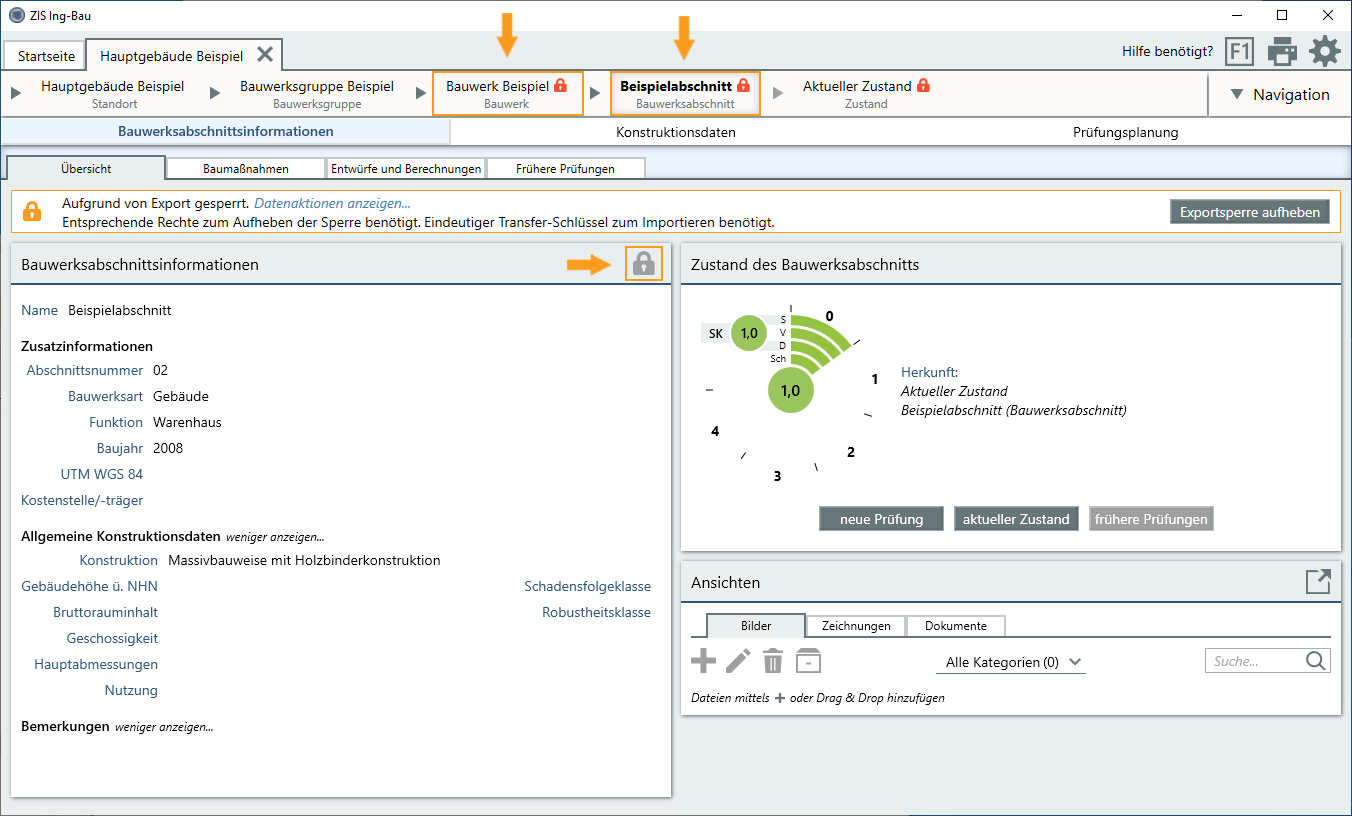Click the neue Prüfung button
This screenshot has height=816, width=1352.
[880, 519]
